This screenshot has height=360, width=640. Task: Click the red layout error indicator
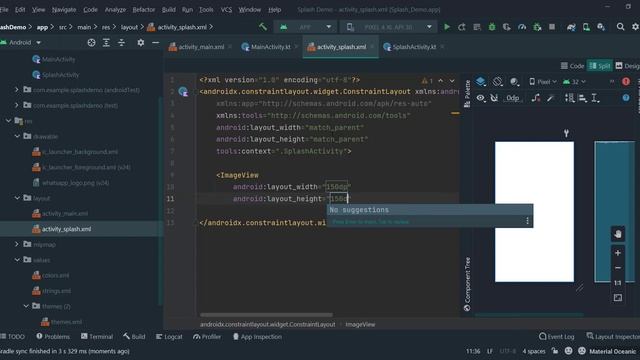(626, 82)
